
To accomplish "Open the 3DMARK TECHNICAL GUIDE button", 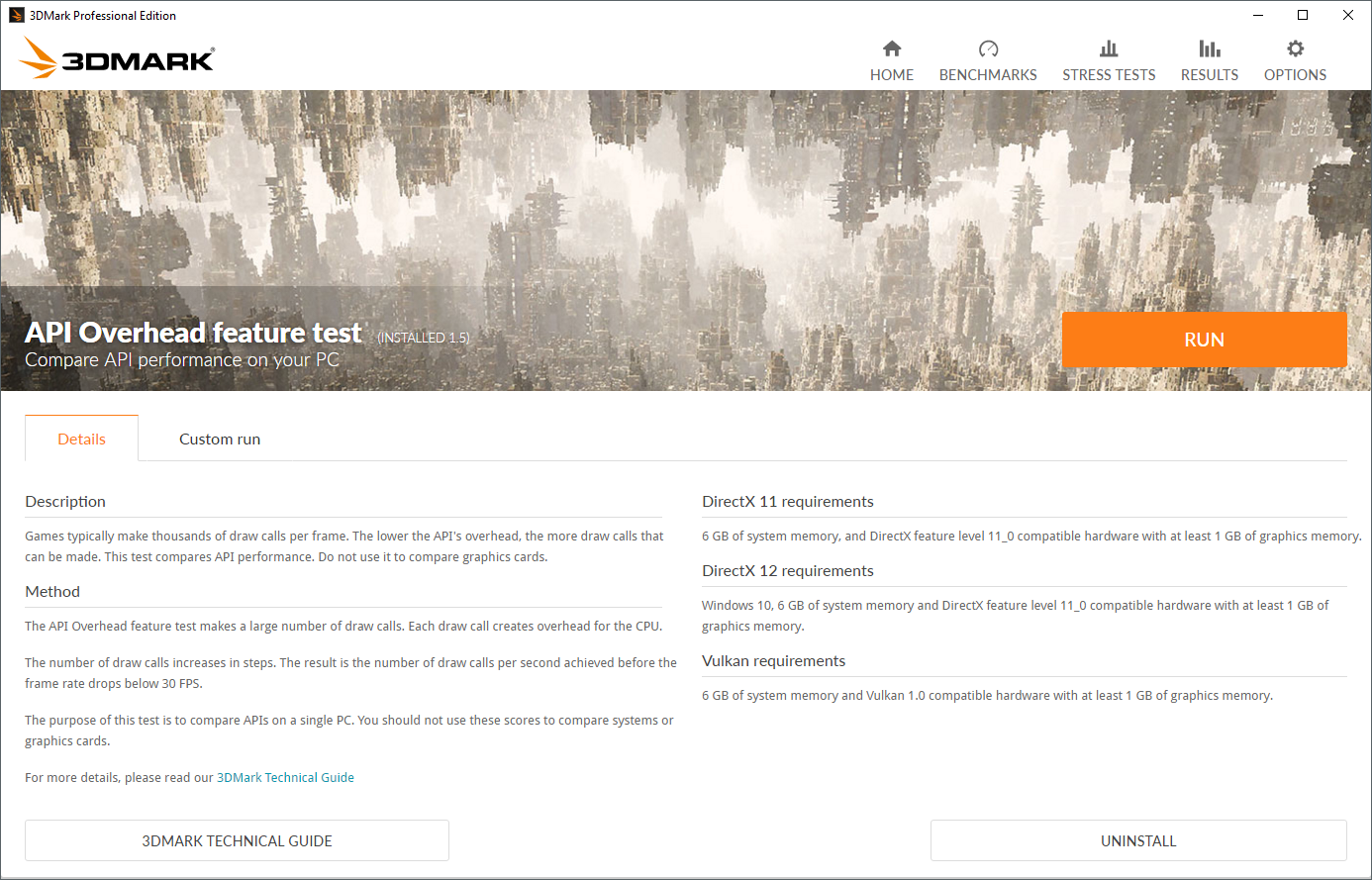I will 237,840.
